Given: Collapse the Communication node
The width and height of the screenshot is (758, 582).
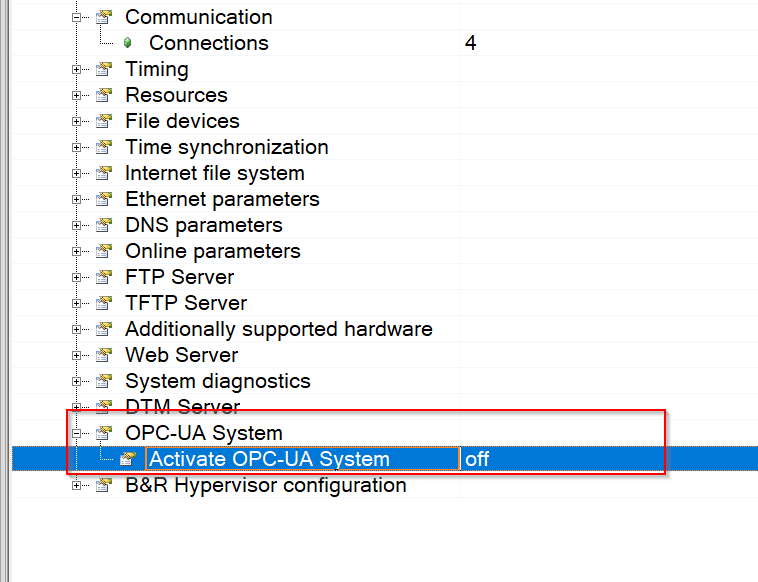Looking at the screenshot, I should tap(76, 17).
